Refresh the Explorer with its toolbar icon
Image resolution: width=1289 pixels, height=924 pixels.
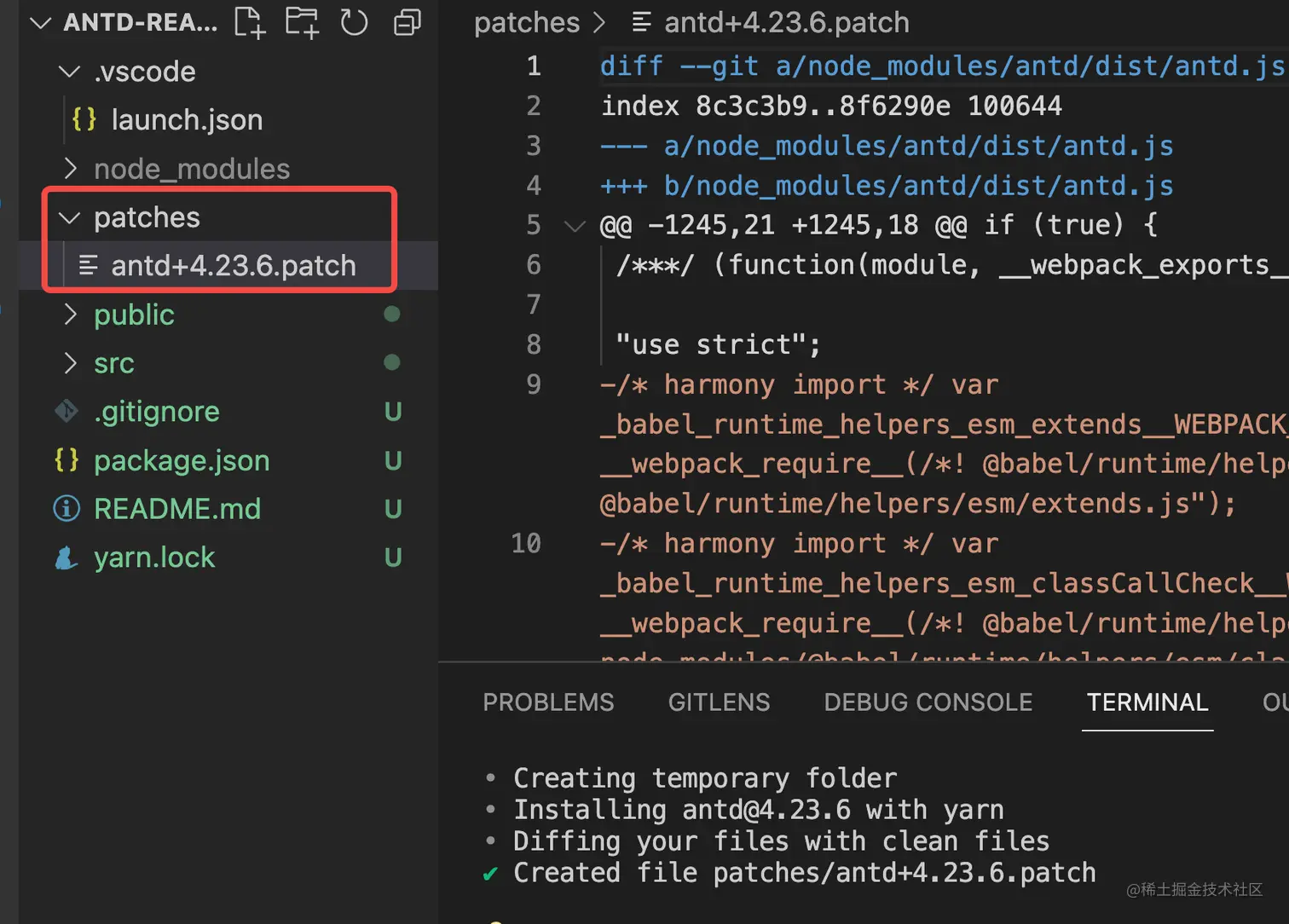coord(354,23)
